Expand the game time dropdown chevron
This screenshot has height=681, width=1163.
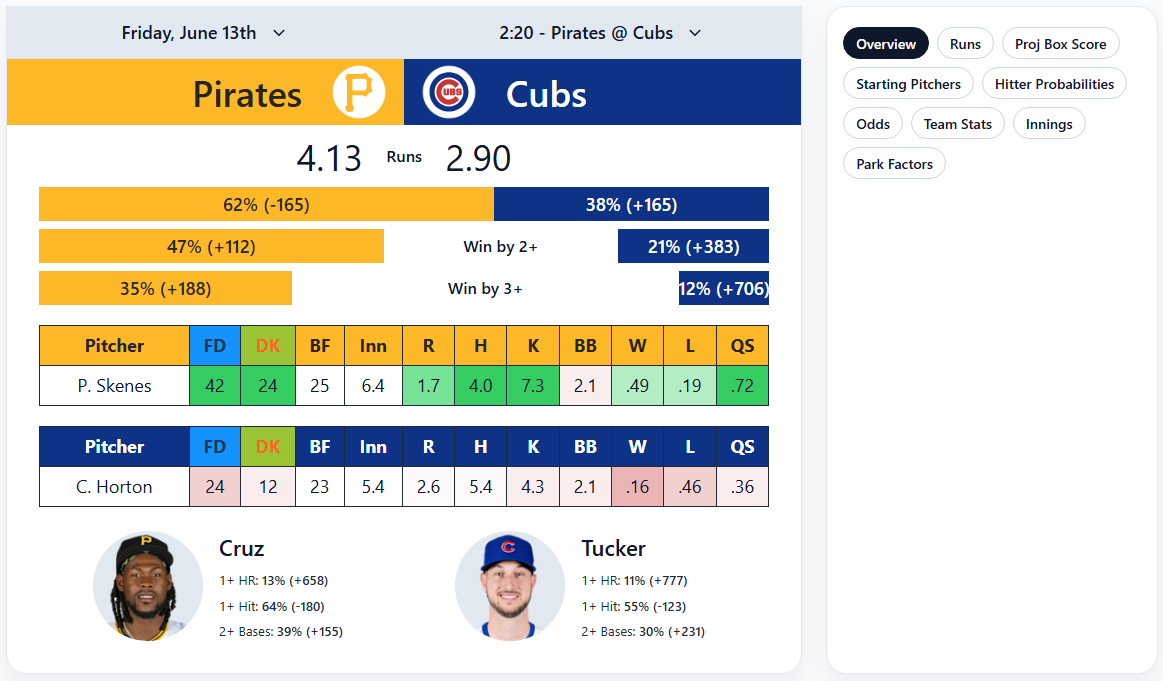click(694, 33)
